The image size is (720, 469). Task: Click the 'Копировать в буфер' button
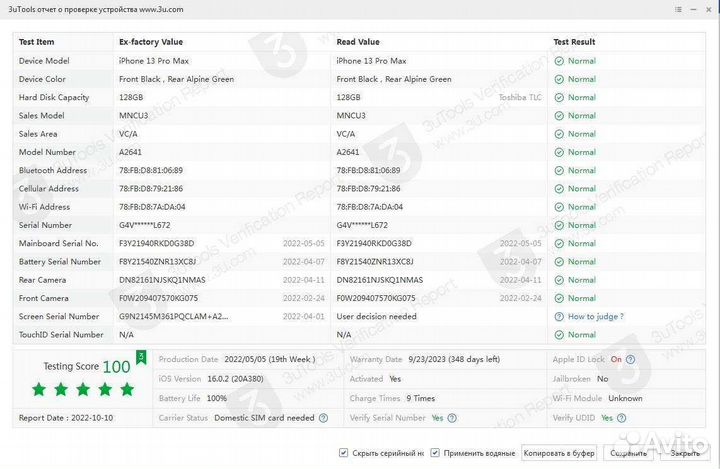point(559,453)
